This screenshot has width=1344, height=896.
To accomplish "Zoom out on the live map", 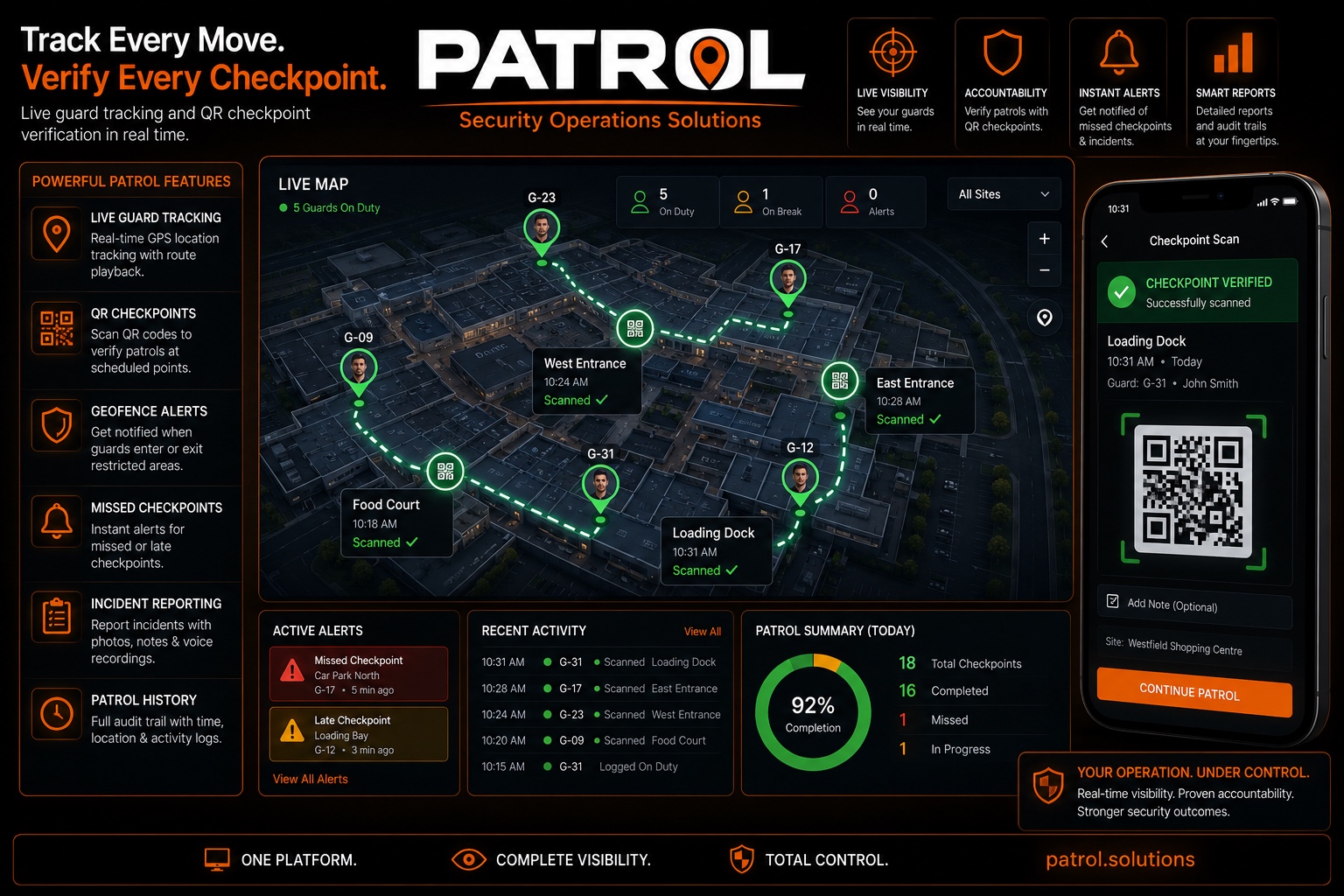I will (x=1044, y=270).
